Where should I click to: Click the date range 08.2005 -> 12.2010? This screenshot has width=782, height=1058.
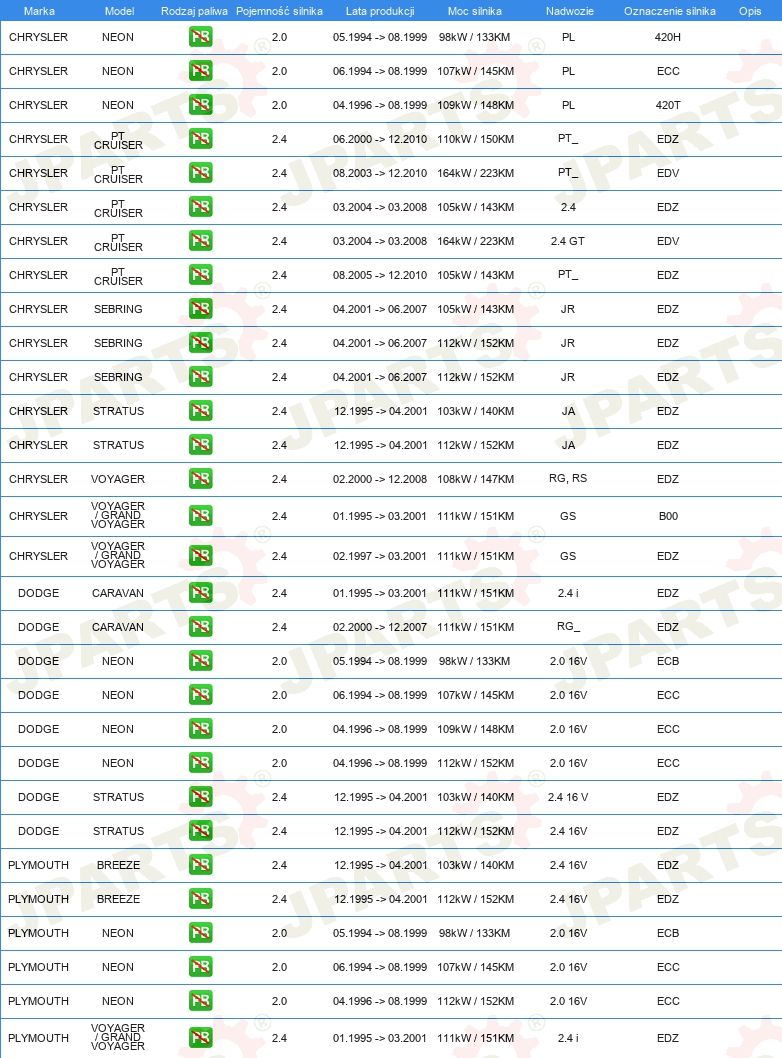(380, 275)
